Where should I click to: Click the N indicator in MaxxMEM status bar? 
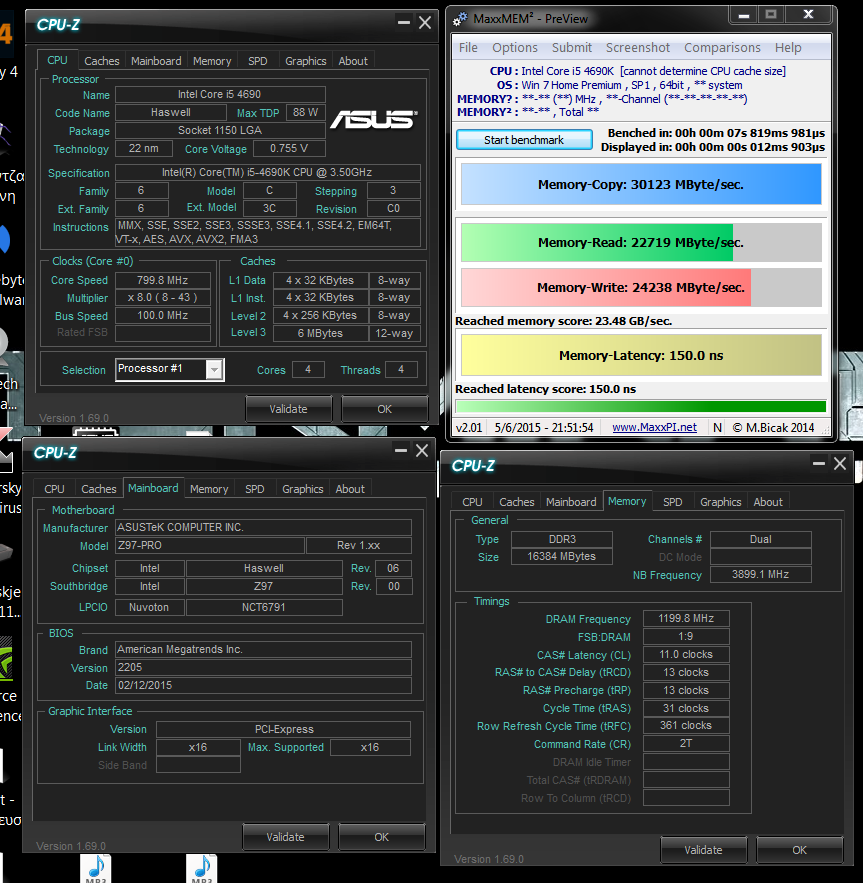click(717, 427)
